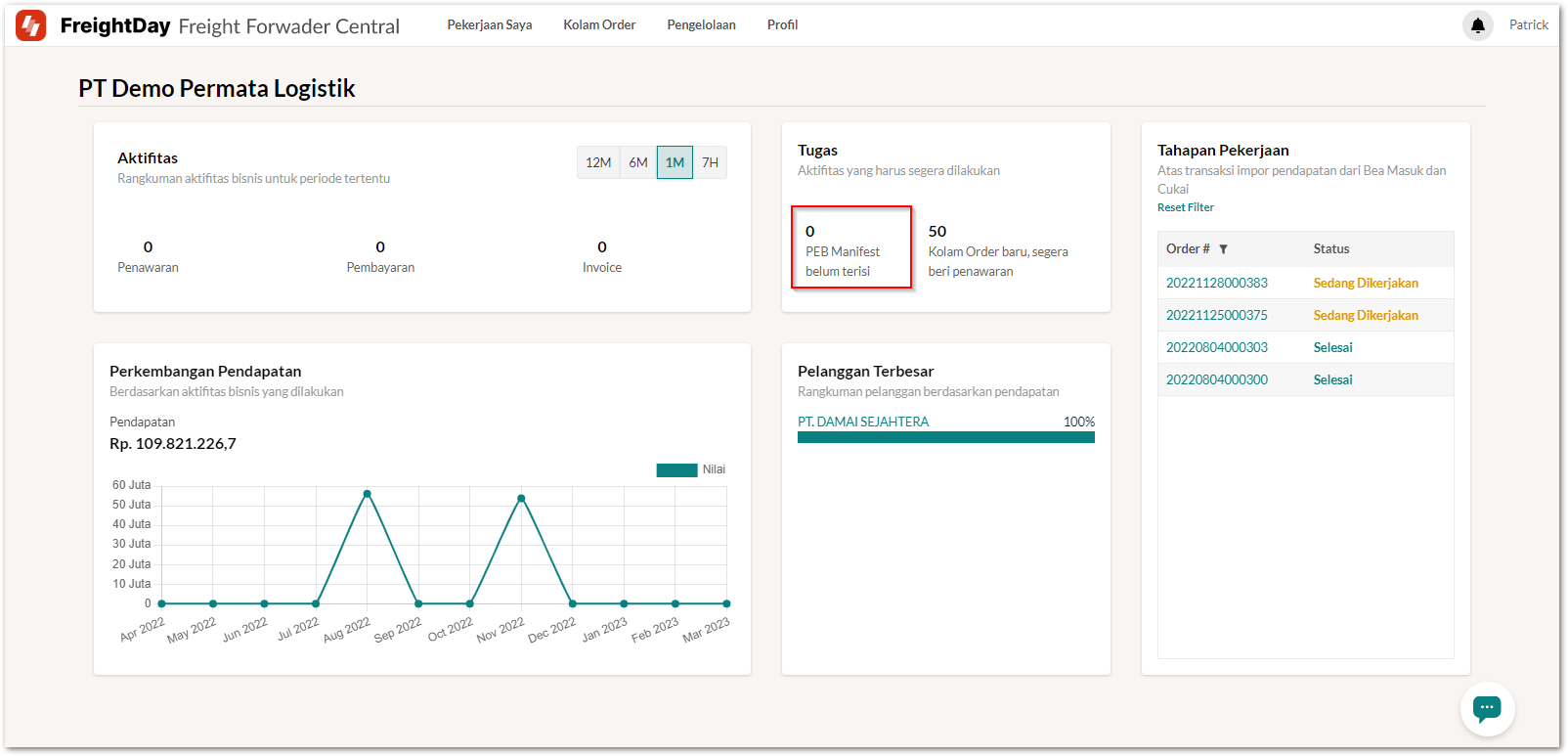This screenshot has width=1568, height=756.
Task: Open the Pekerjaan Saya menu
Action: click(x=490, y=25)
